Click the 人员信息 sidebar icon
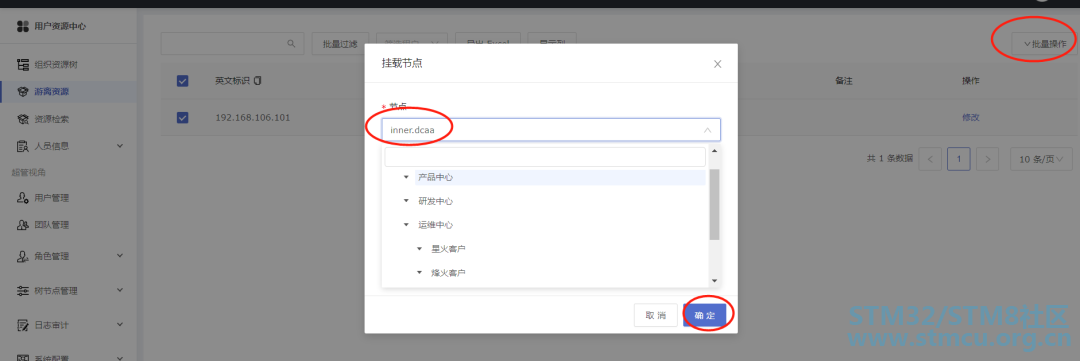The width and height of the screenshot is (1080, 361). (x=23, y=146)
